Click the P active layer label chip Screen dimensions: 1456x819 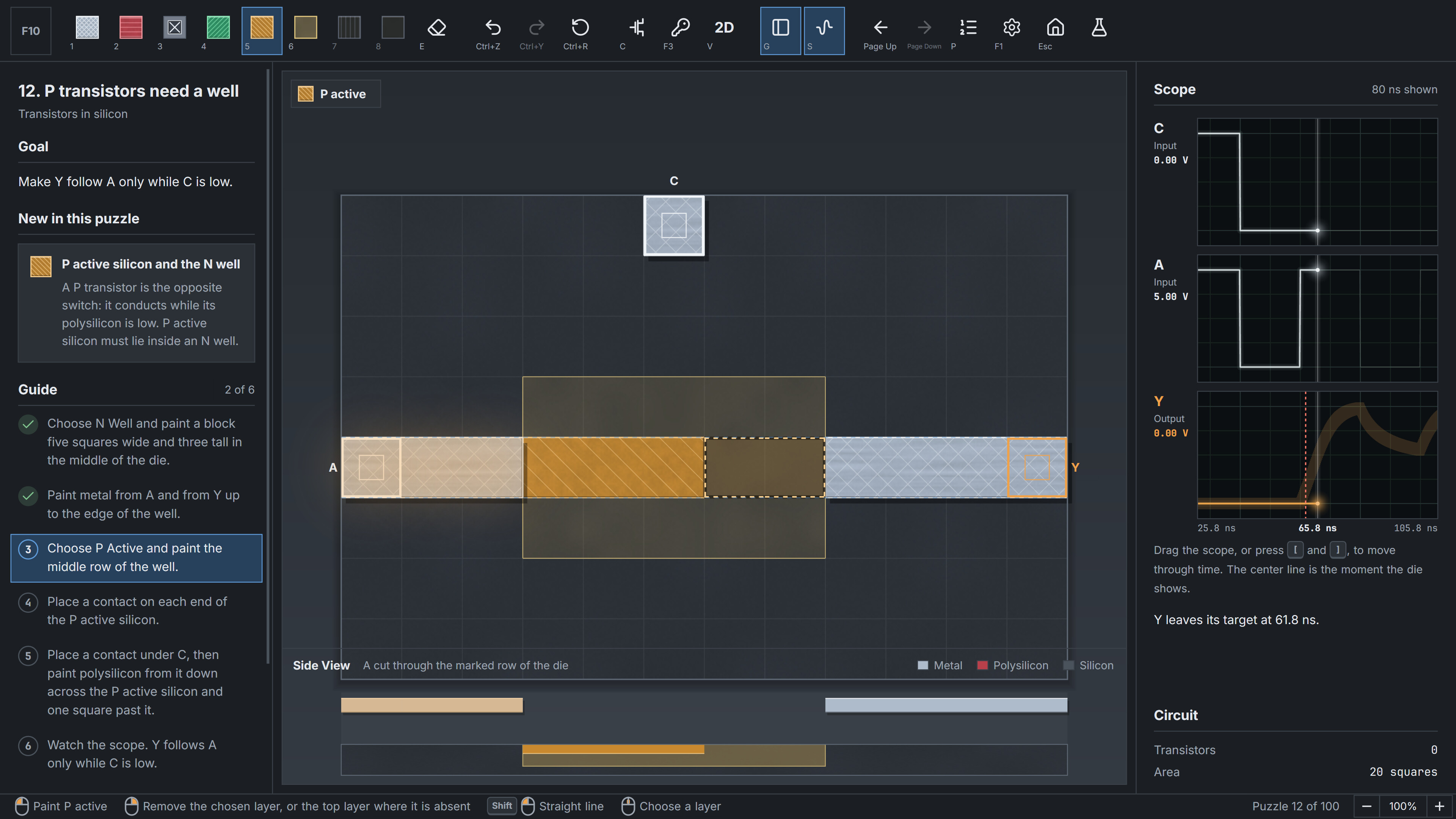tap(336, 94)
